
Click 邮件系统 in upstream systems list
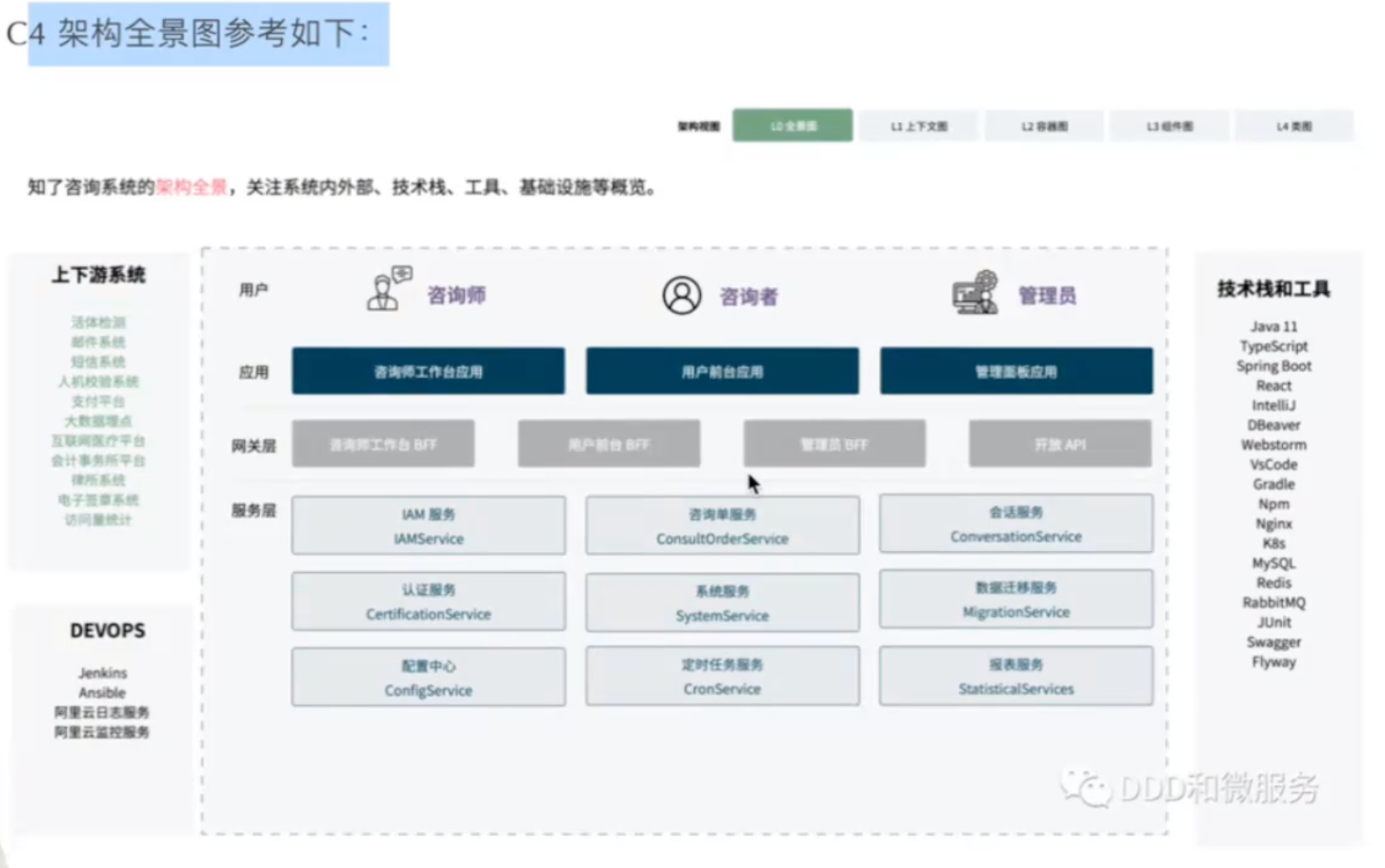pos(98,342)
